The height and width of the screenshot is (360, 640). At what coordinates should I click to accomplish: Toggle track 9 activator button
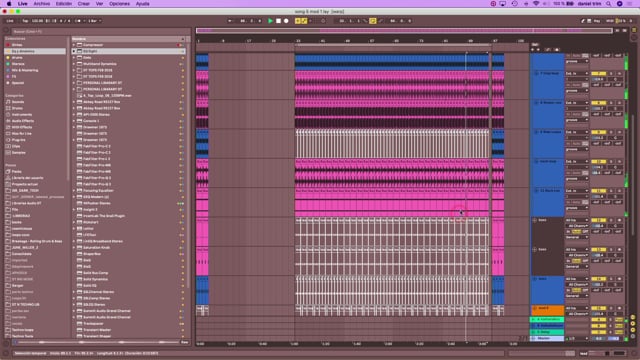click(x=598, y=132)
